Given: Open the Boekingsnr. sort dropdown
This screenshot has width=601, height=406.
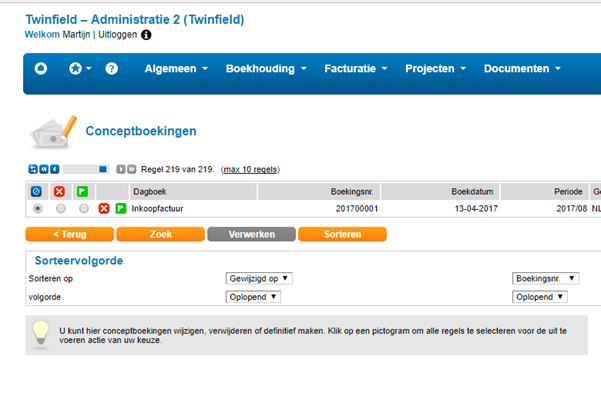Looking at the screenshot, I should [x=545, y=278].
